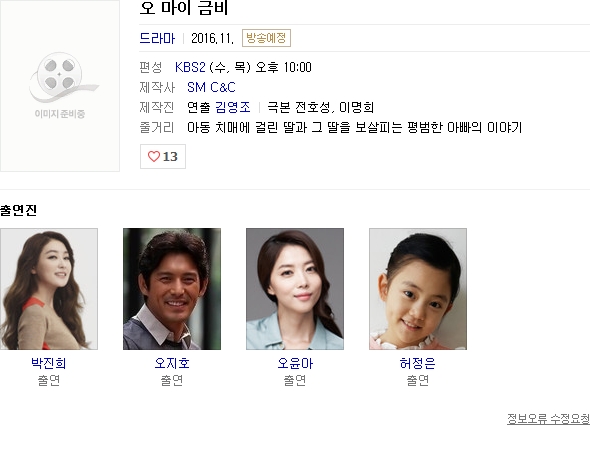Image resolution: width=590 pixels, height=458 pixels.
Task: Click the like count number 13
Action: click(170, 157)
